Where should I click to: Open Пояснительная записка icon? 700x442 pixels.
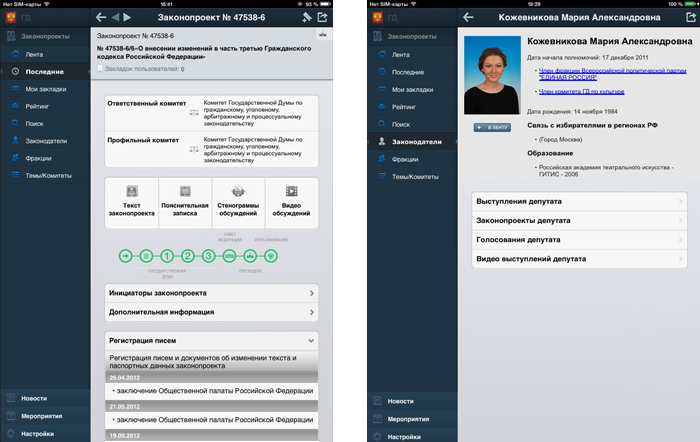click(x=184, y=191)
